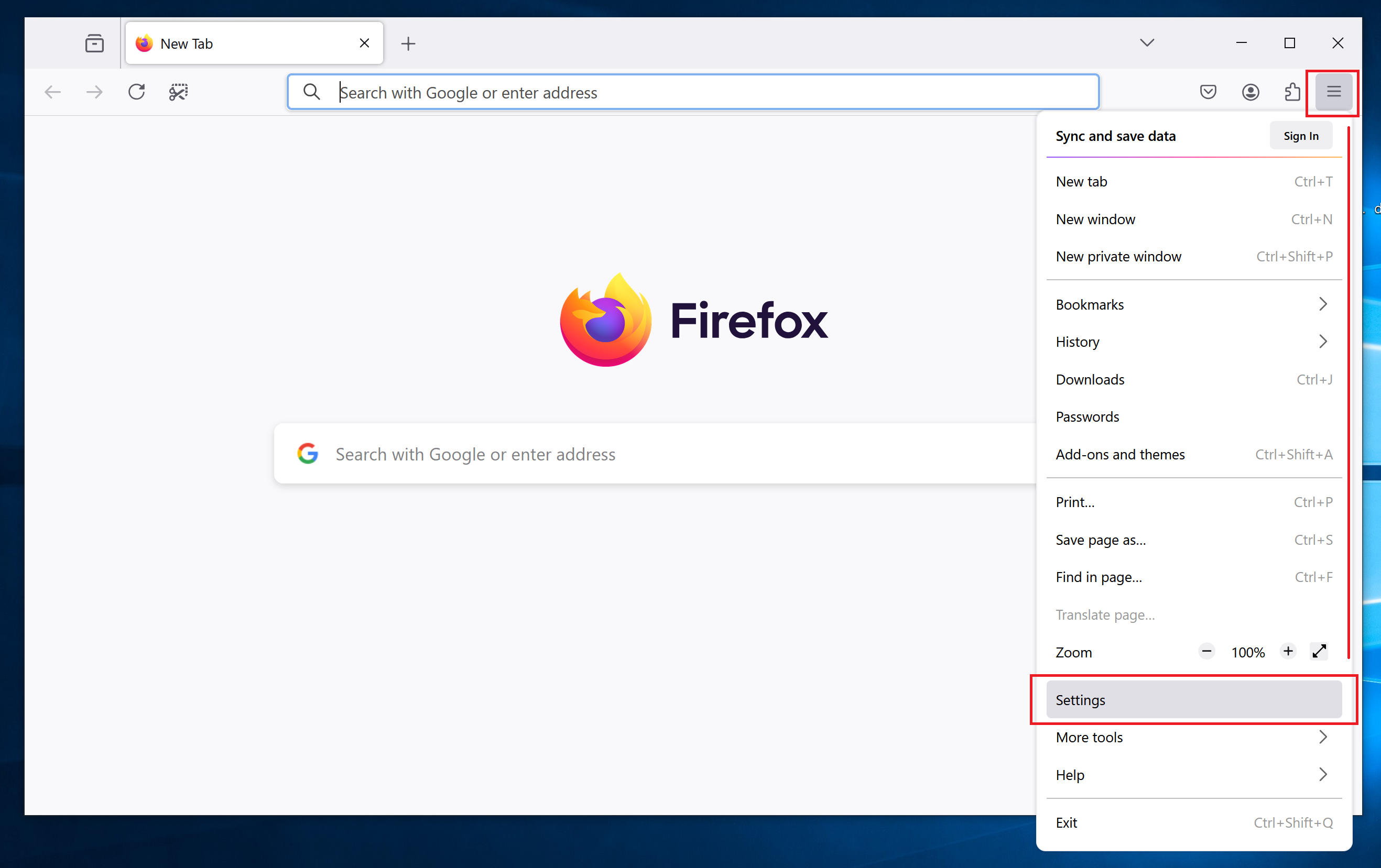Image resolution: width=1381 pixels, height=868 pixels.
Task: Toggle full screen mode icon in Zoom row
Action: (1319, 651)
